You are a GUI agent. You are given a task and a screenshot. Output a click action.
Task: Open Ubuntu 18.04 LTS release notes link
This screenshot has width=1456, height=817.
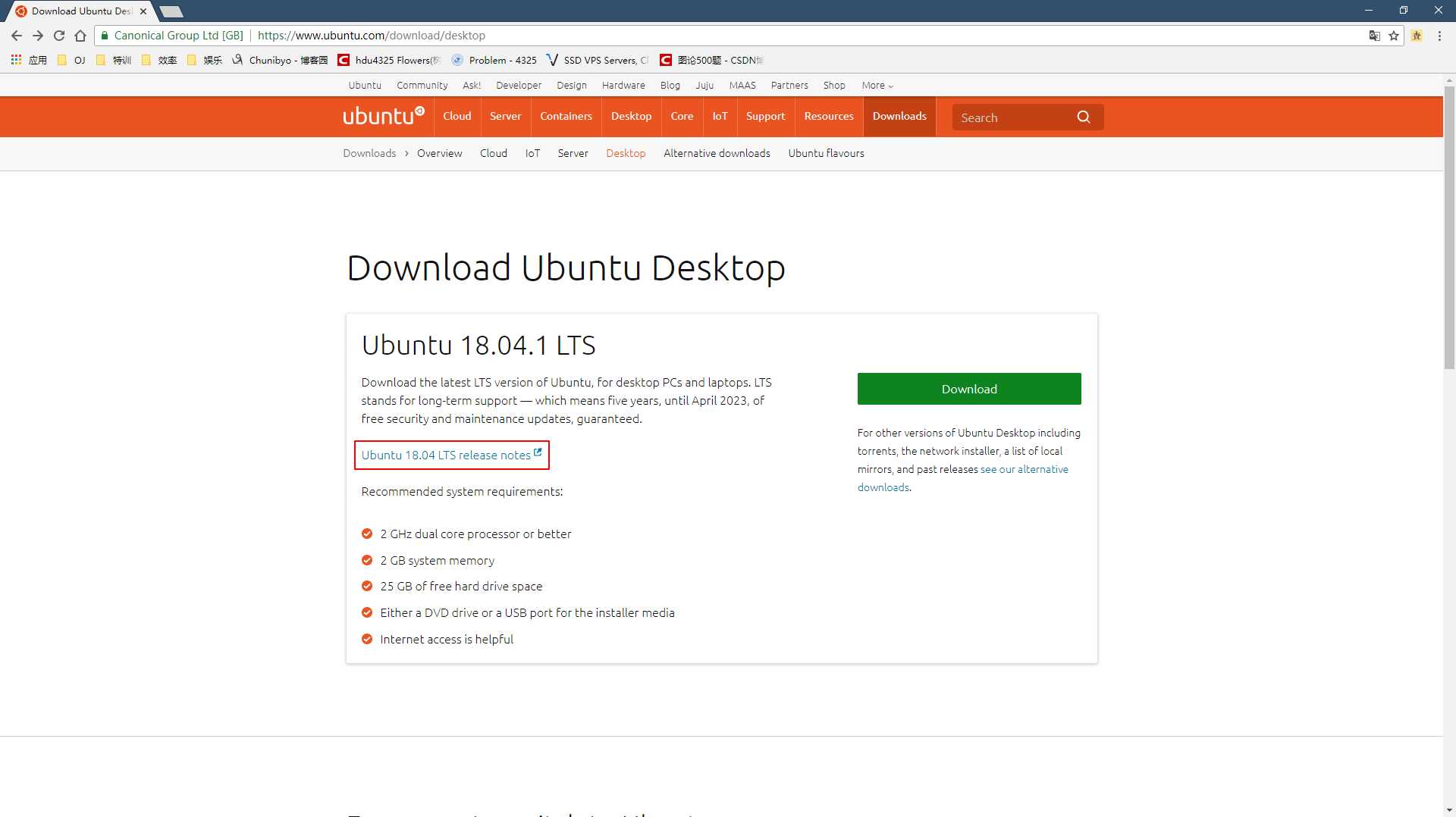(451, 455)
